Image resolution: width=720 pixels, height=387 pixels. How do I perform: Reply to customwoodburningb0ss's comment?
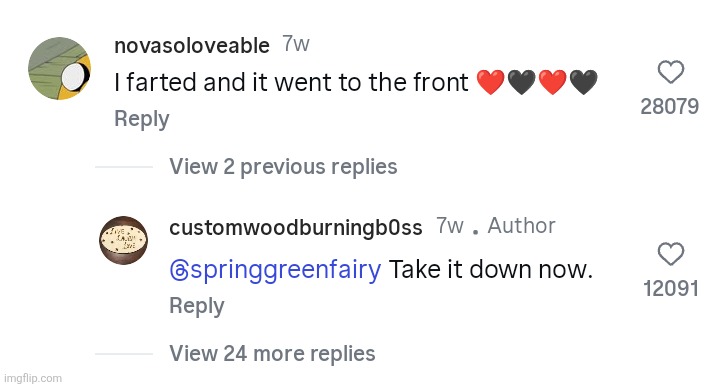[197, 306]
